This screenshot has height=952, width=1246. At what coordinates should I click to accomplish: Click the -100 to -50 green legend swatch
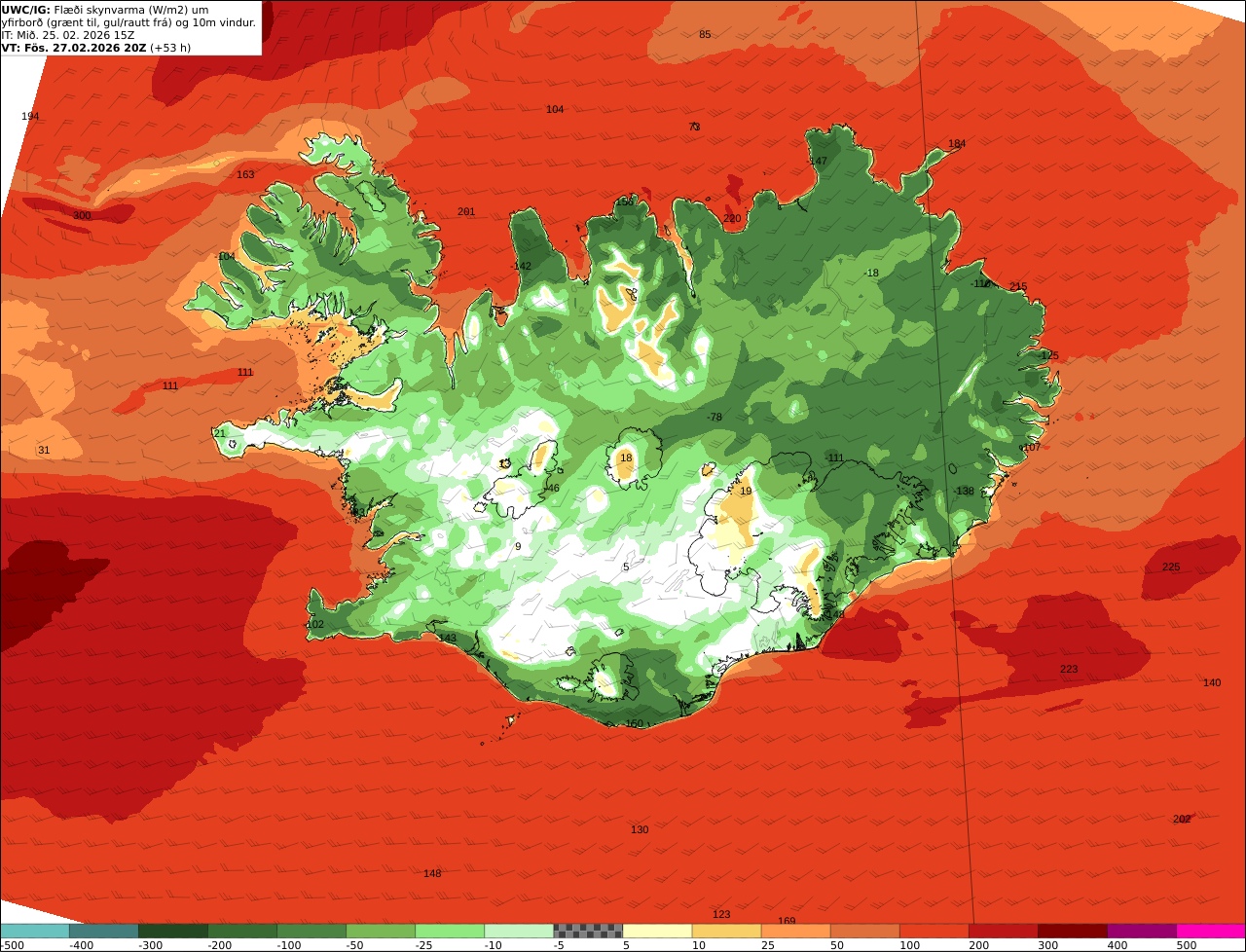(x=311, y=931)
